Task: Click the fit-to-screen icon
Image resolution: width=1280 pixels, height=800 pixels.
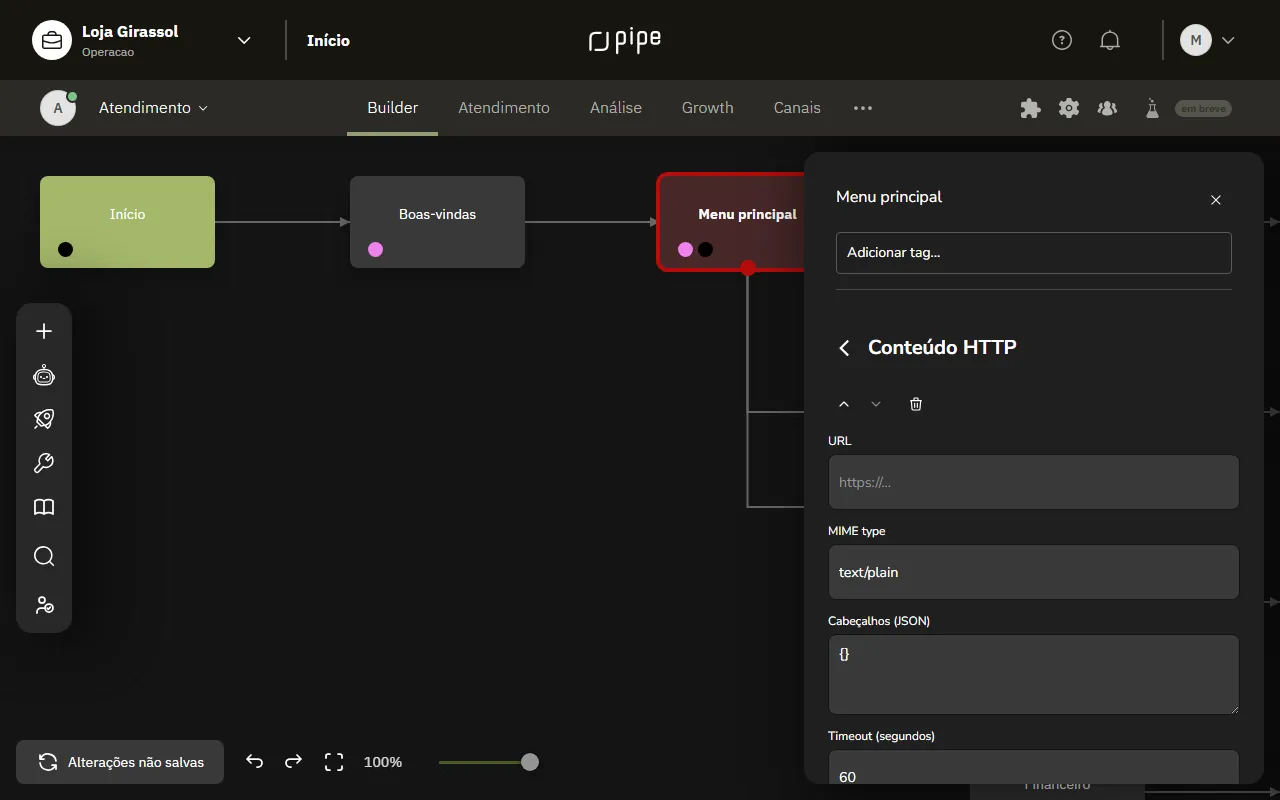Action: click(334, 762)
